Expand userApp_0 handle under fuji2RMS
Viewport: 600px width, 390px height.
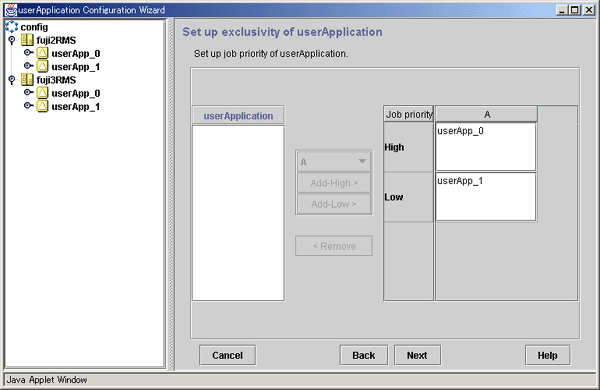(x=28, y=52)
